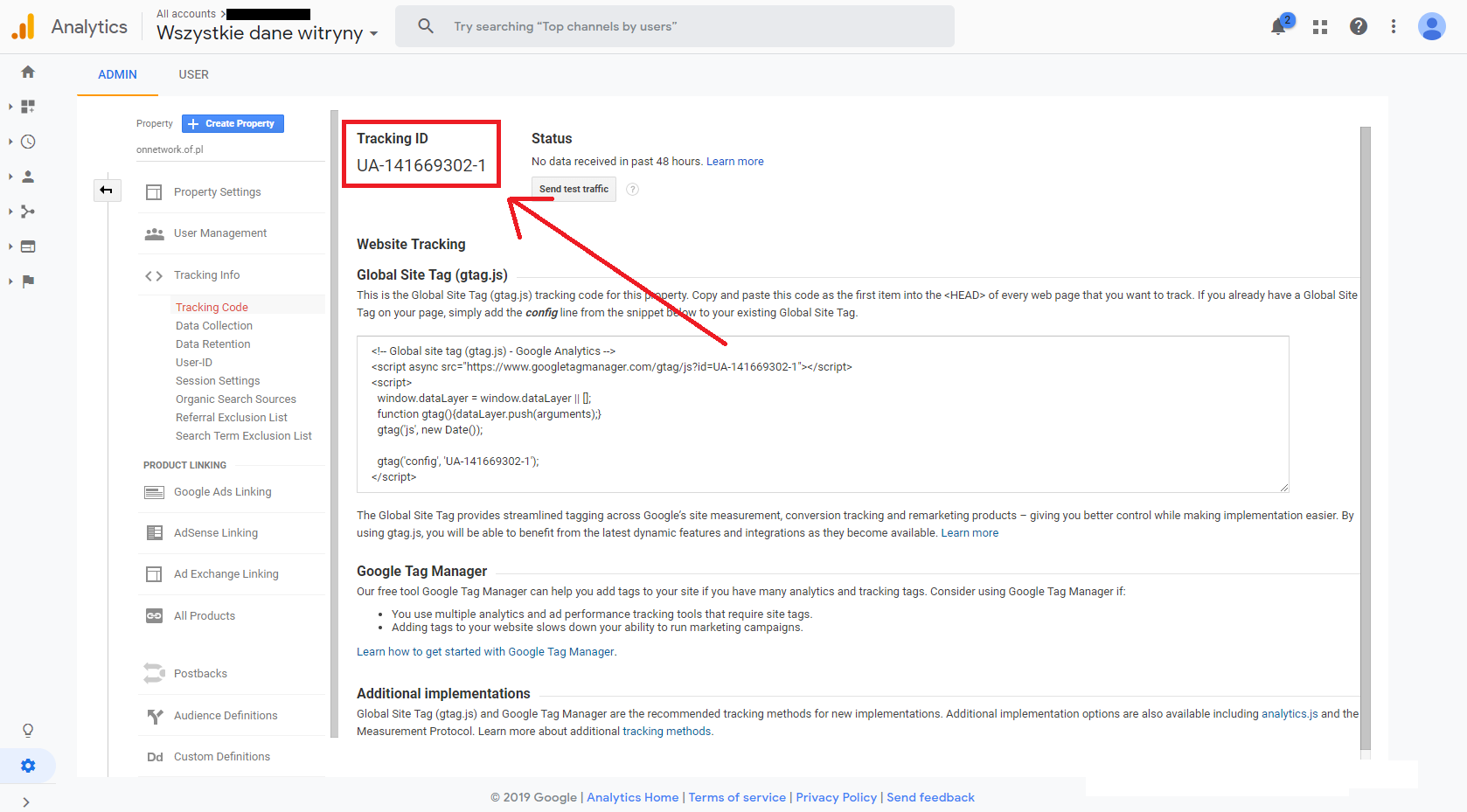Open the Conversions flag icon report

(x=28, y=281)
